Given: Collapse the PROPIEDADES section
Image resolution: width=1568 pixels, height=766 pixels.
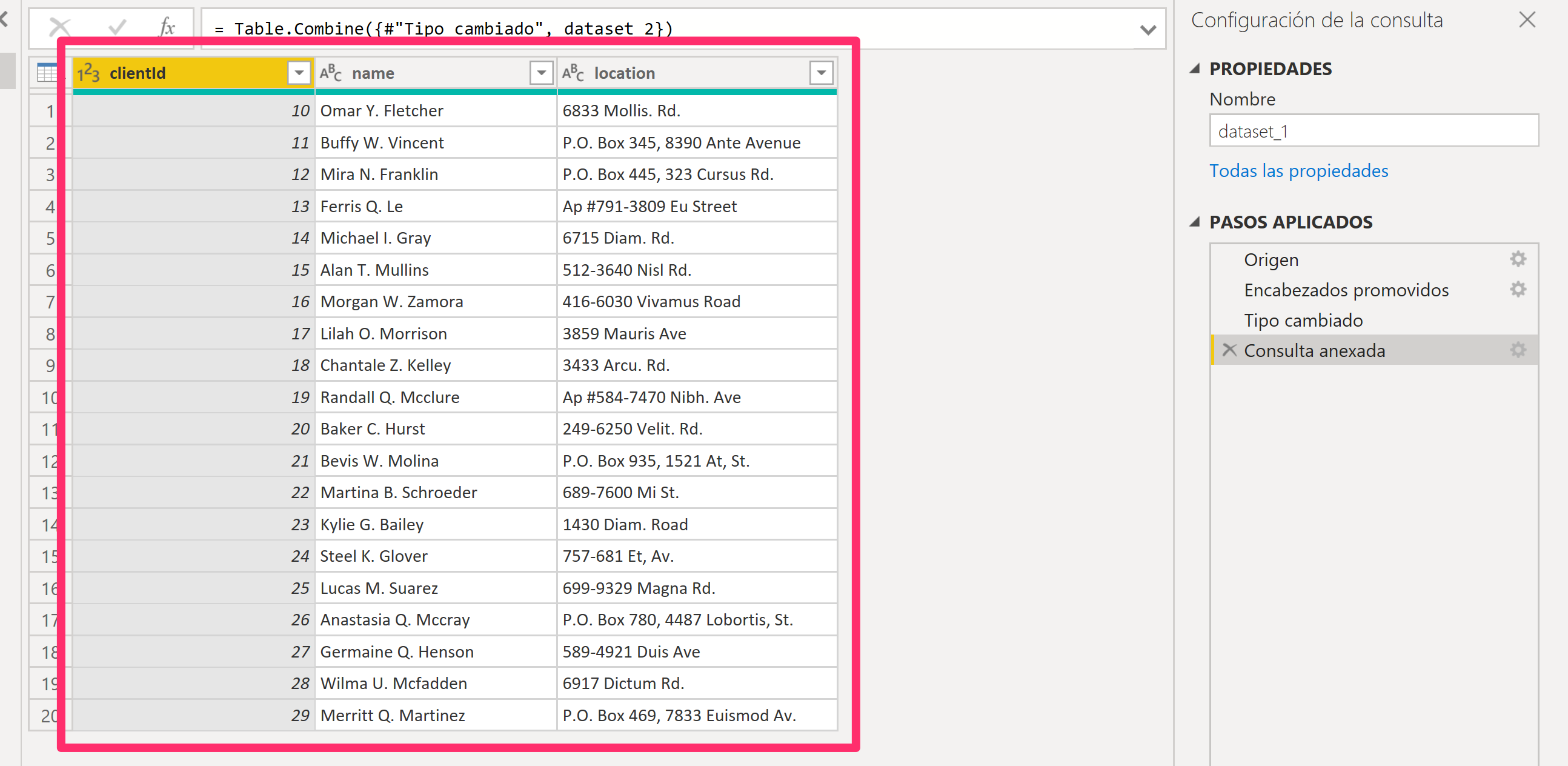Looking at the screenshot, I should coord(1195,69).
